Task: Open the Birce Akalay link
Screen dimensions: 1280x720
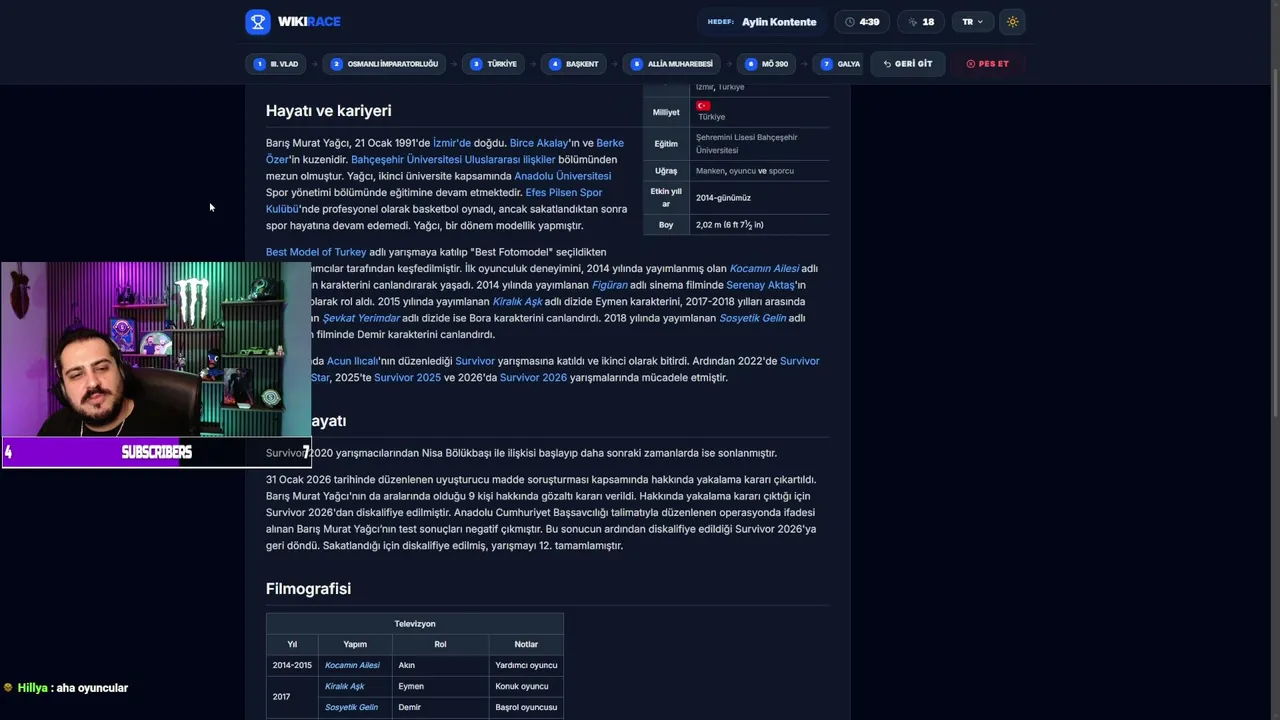Action: (x=539, y=143)
